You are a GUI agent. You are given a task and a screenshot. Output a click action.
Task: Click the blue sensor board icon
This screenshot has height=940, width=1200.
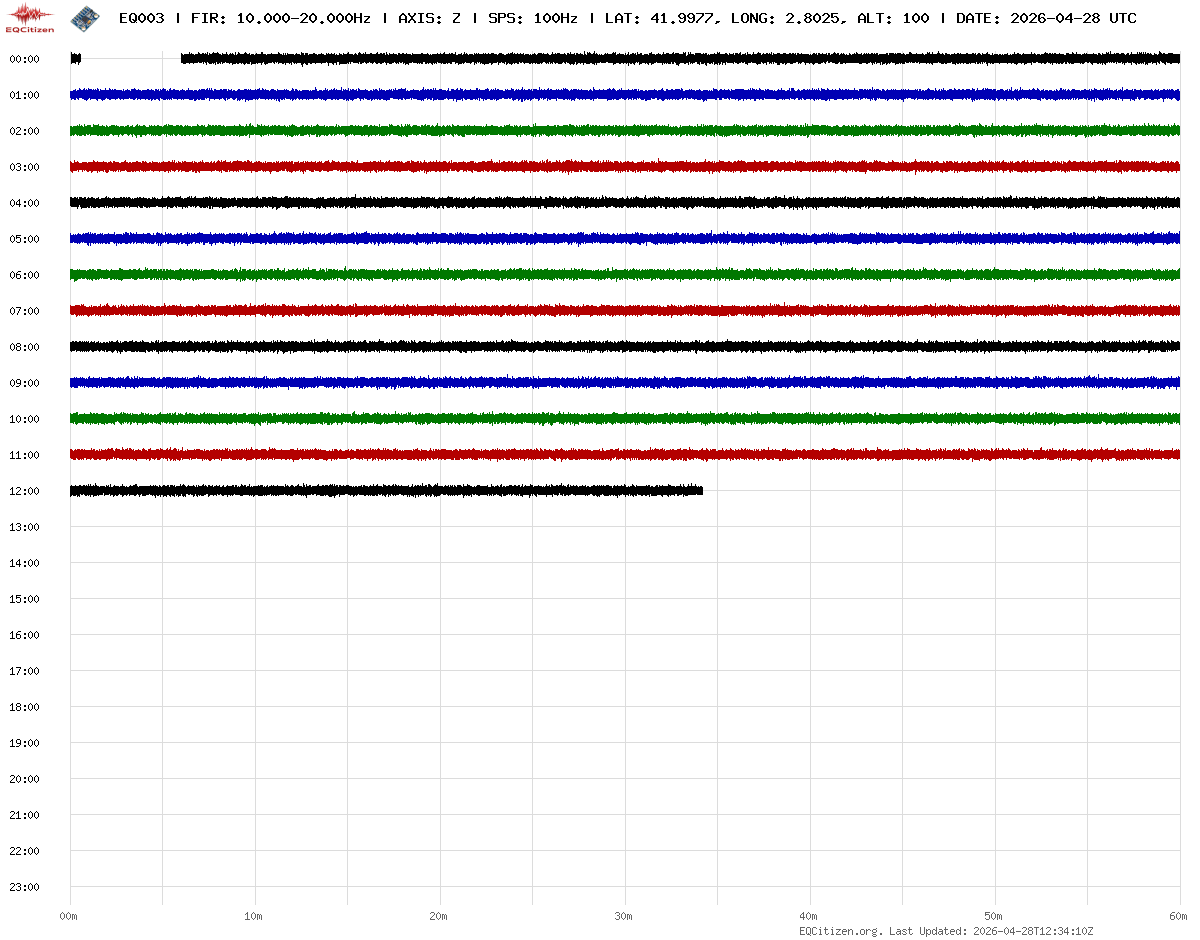85,18
